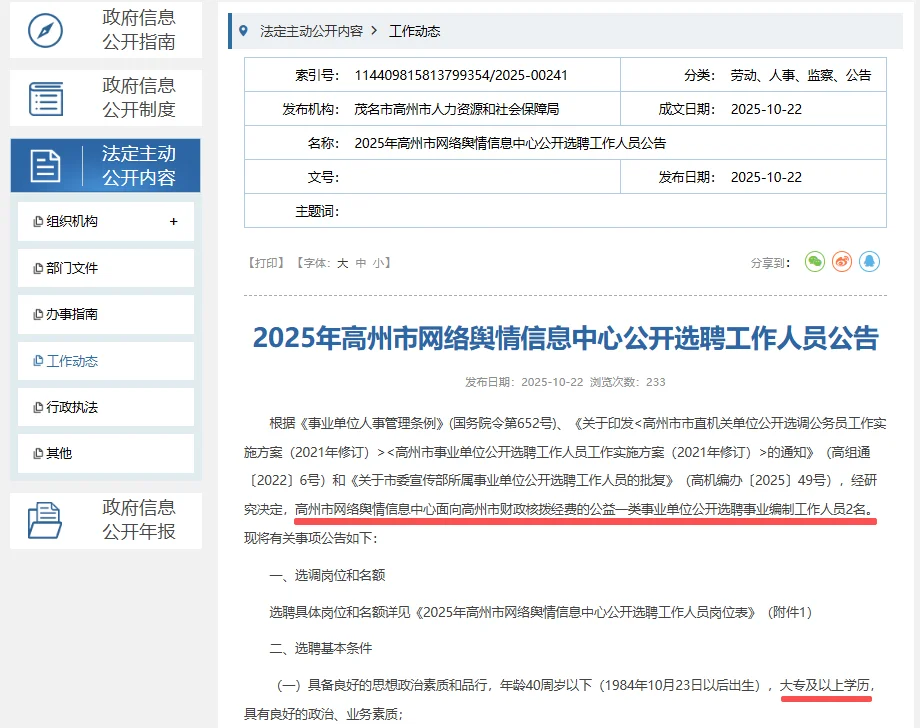Click the breadcrumb chevron arrow
Viewport: 920px width, 728px height.
[375, 31]
